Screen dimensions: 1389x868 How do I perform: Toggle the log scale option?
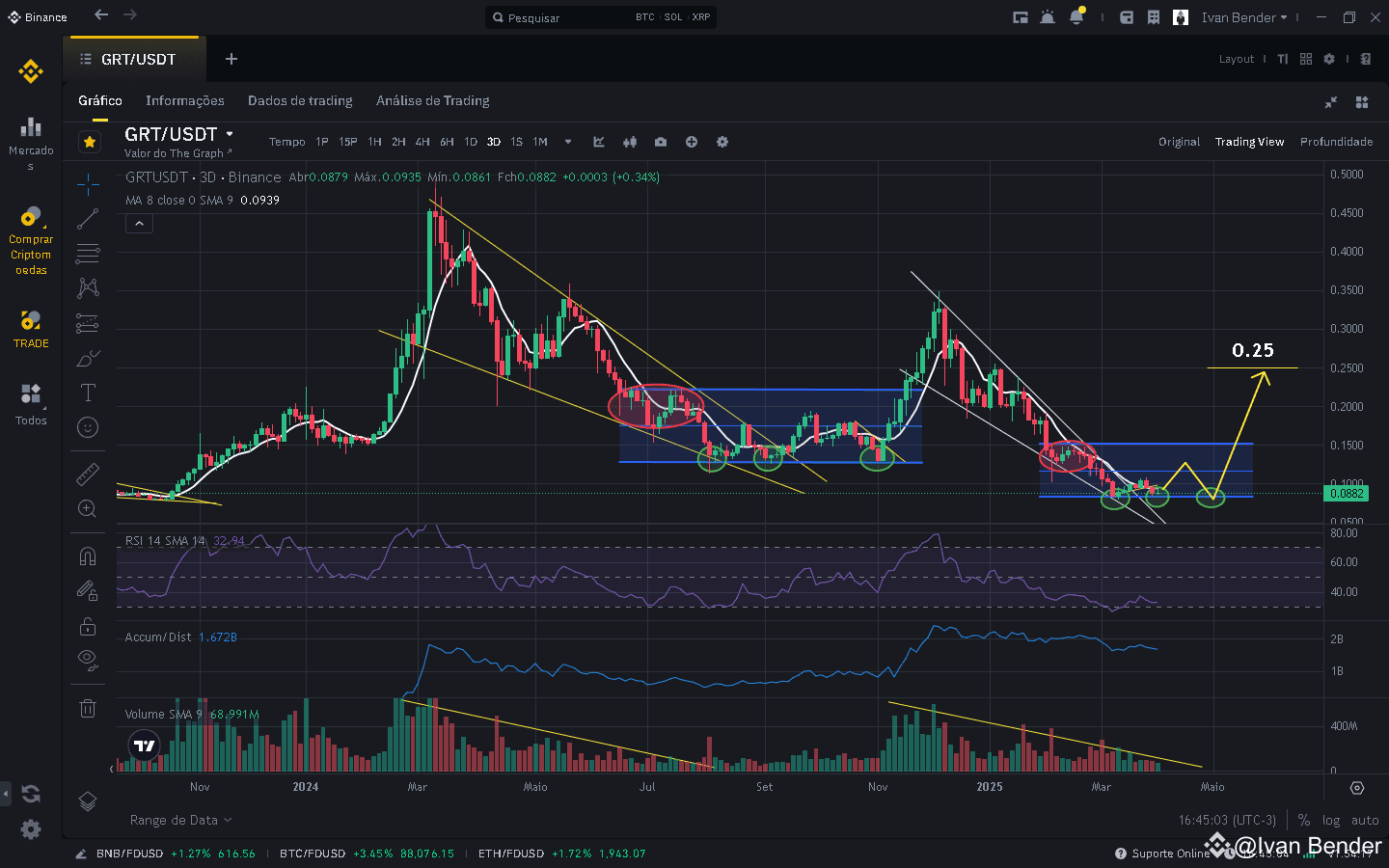pos(1331,820)
